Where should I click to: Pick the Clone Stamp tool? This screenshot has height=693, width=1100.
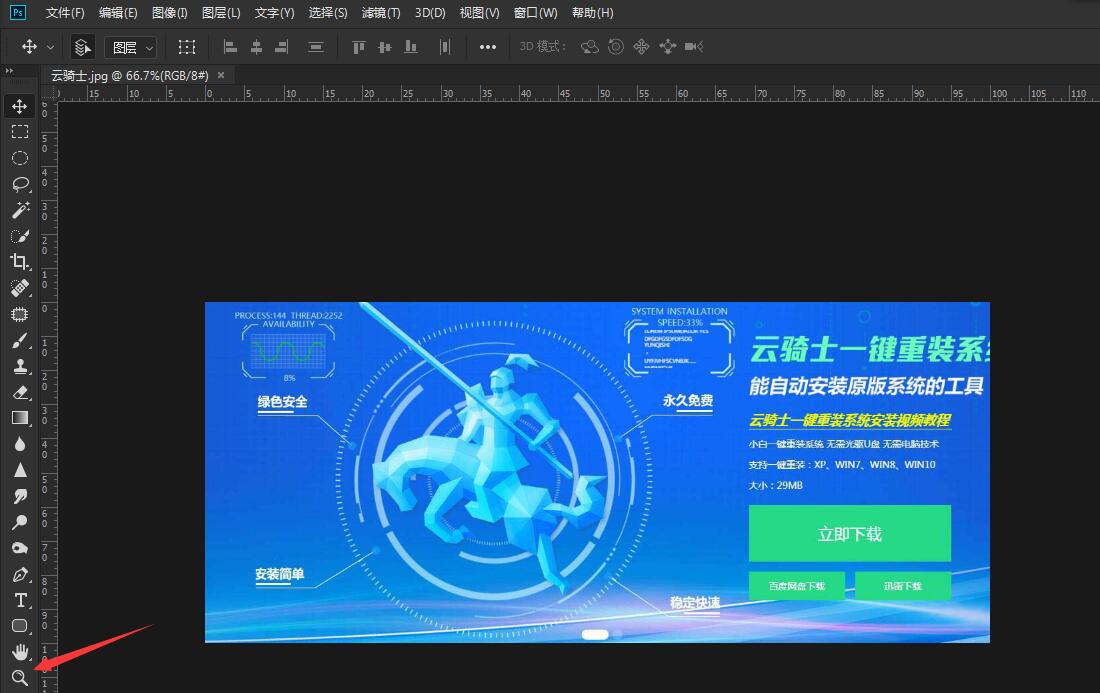[20, 366]
